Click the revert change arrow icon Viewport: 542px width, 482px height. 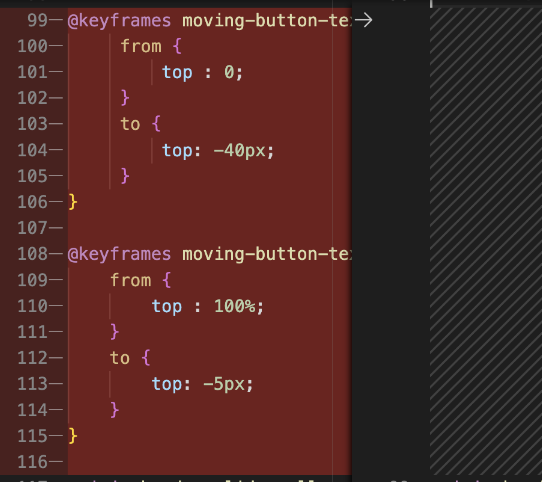click(x=363, y=20)
